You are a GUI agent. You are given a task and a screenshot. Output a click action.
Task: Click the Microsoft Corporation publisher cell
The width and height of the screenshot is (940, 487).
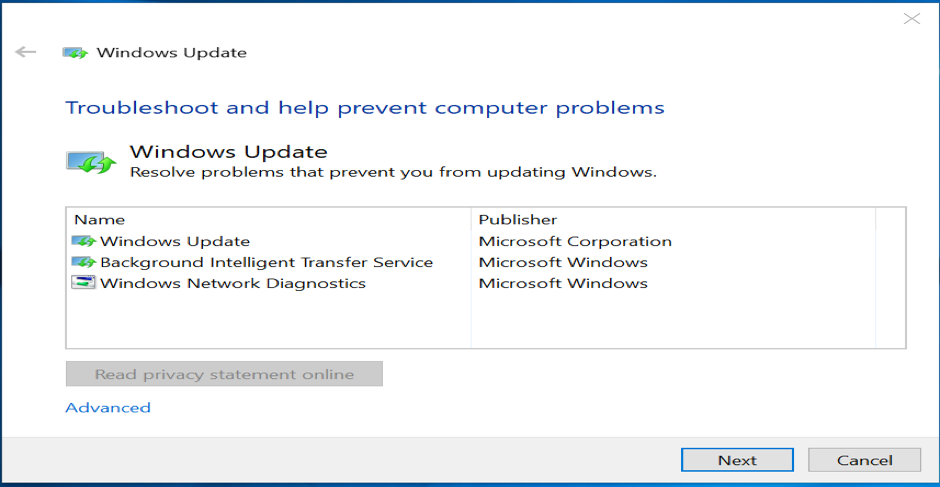pos(575,241)
